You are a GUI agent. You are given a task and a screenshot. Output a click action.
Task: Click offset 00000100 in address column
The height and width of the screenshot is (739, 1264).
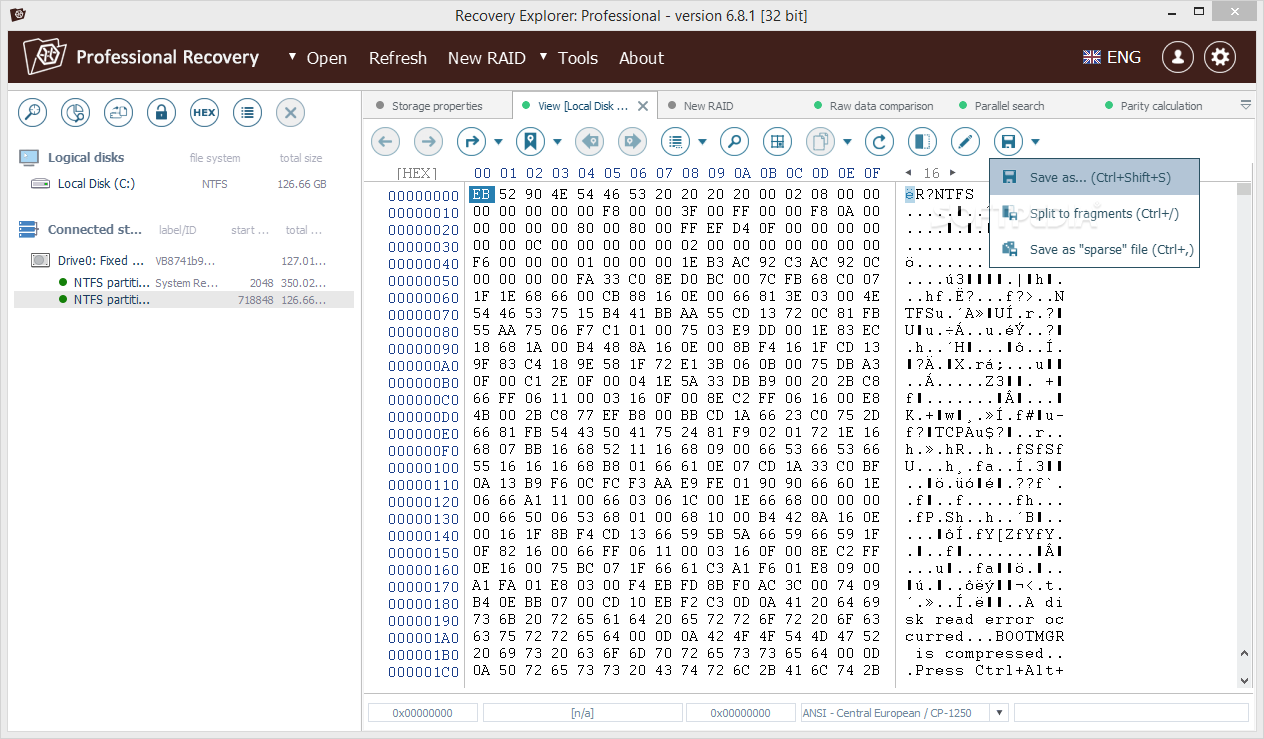pyautogui.click(x=423, y=467)
